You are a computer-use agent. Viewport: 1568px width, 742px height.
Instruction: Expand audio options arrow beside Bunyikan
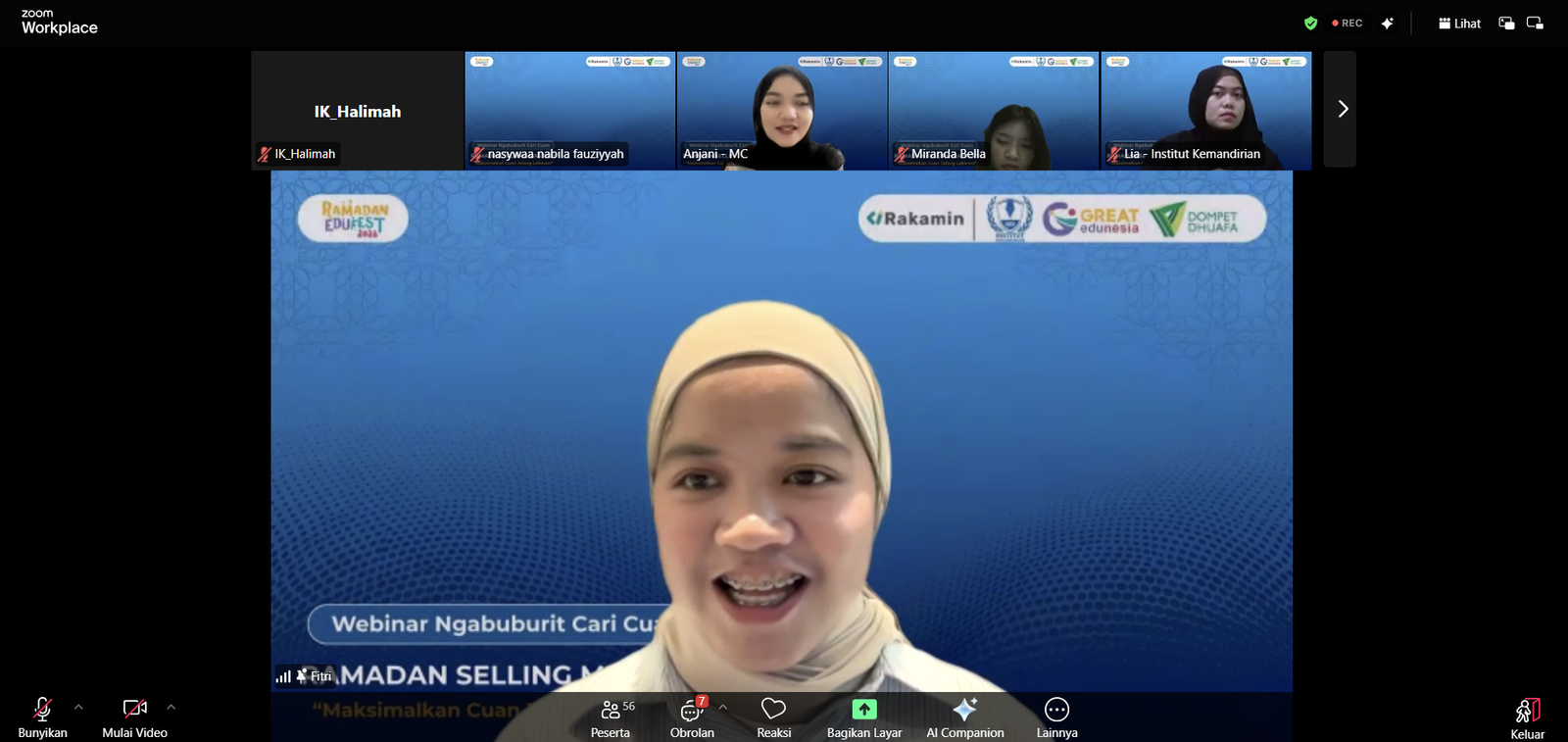point(78,707)
